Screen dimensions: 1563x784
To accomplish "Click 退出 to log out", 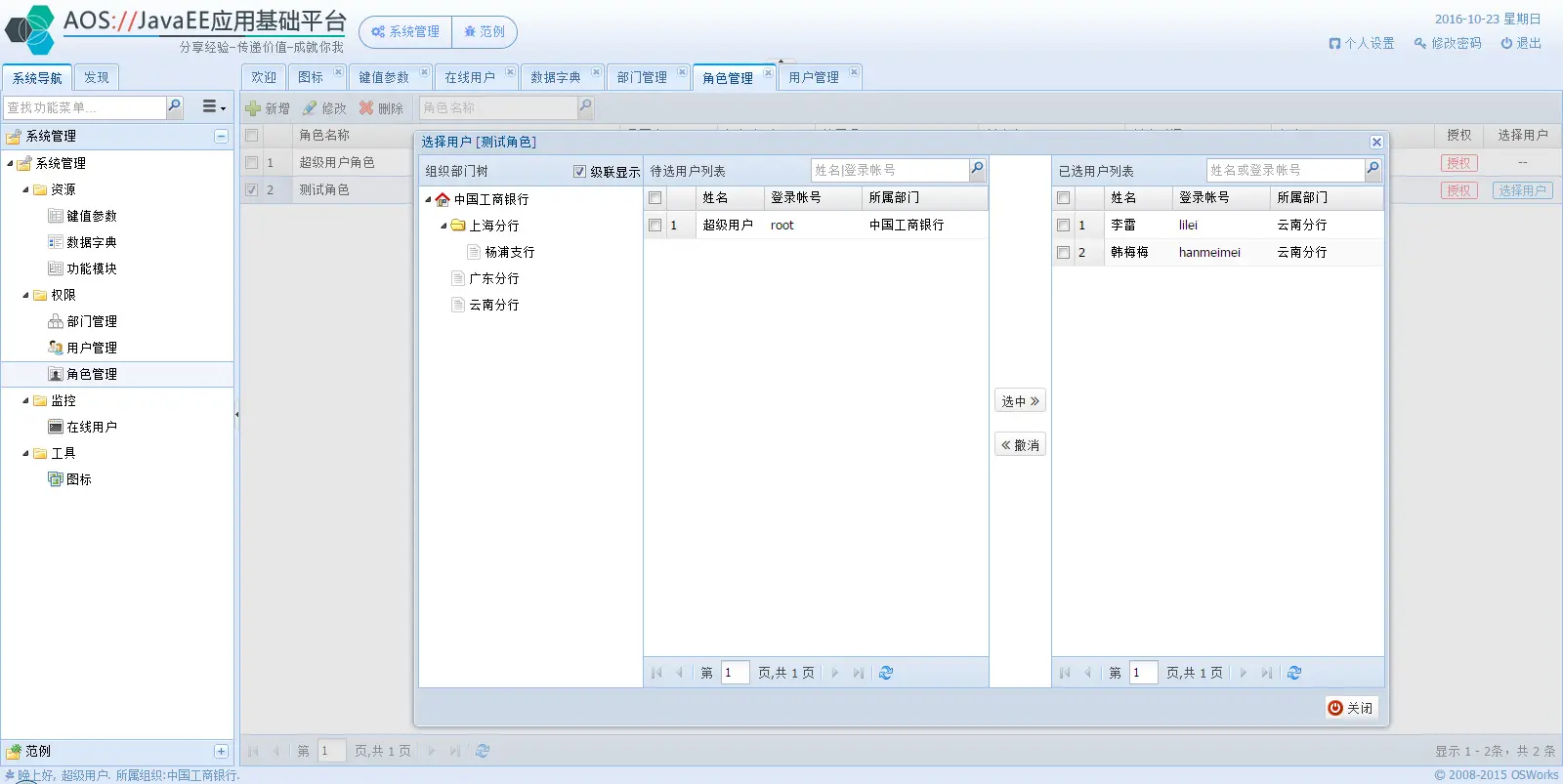I will [x=1521, y=44].
